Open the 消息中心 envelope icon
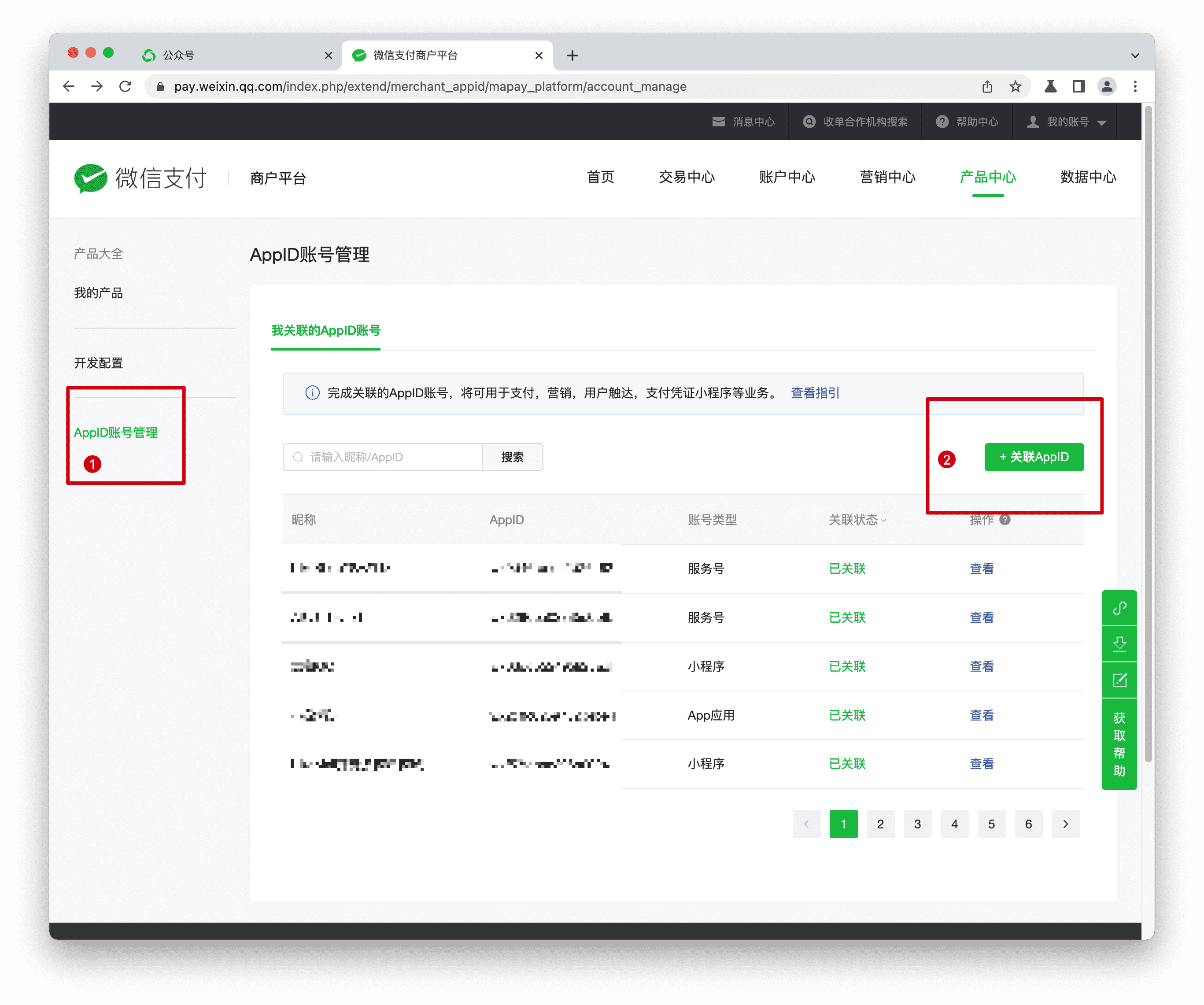The width and height of the screenshot is (1204, 1005). pos(719,122)
